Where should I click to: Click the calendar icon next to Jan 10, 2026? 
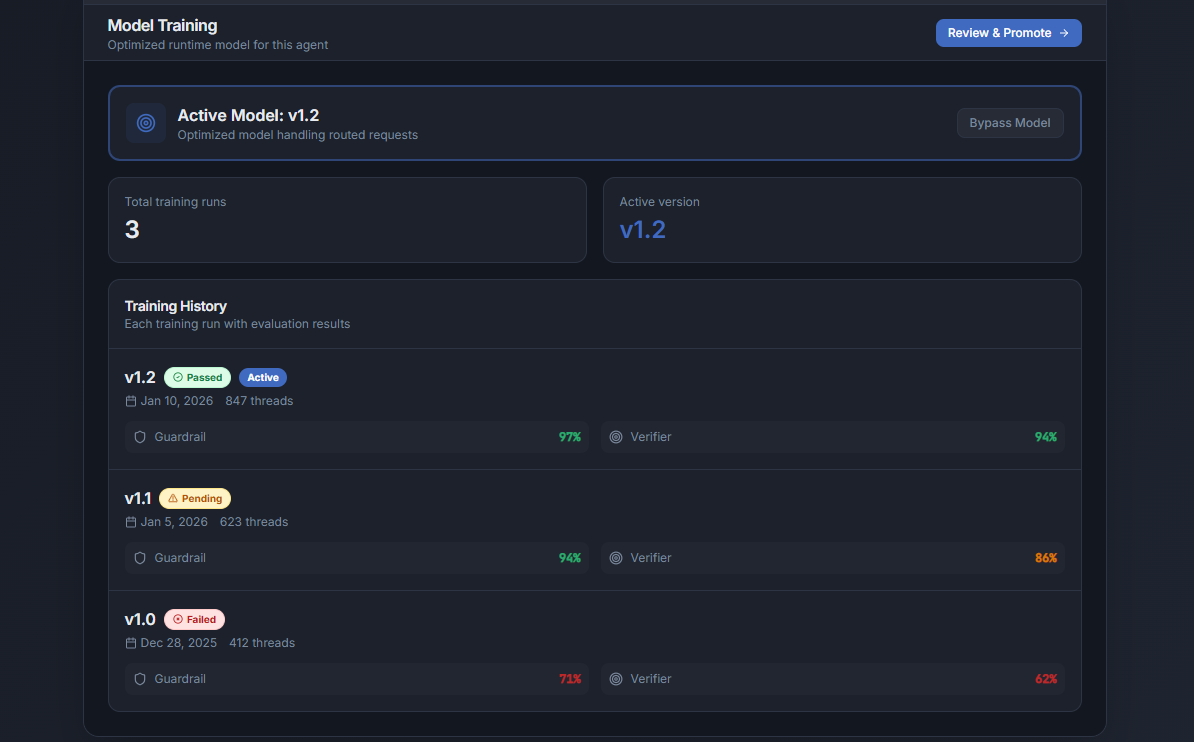pyautogui.click(x=130, y=400)
